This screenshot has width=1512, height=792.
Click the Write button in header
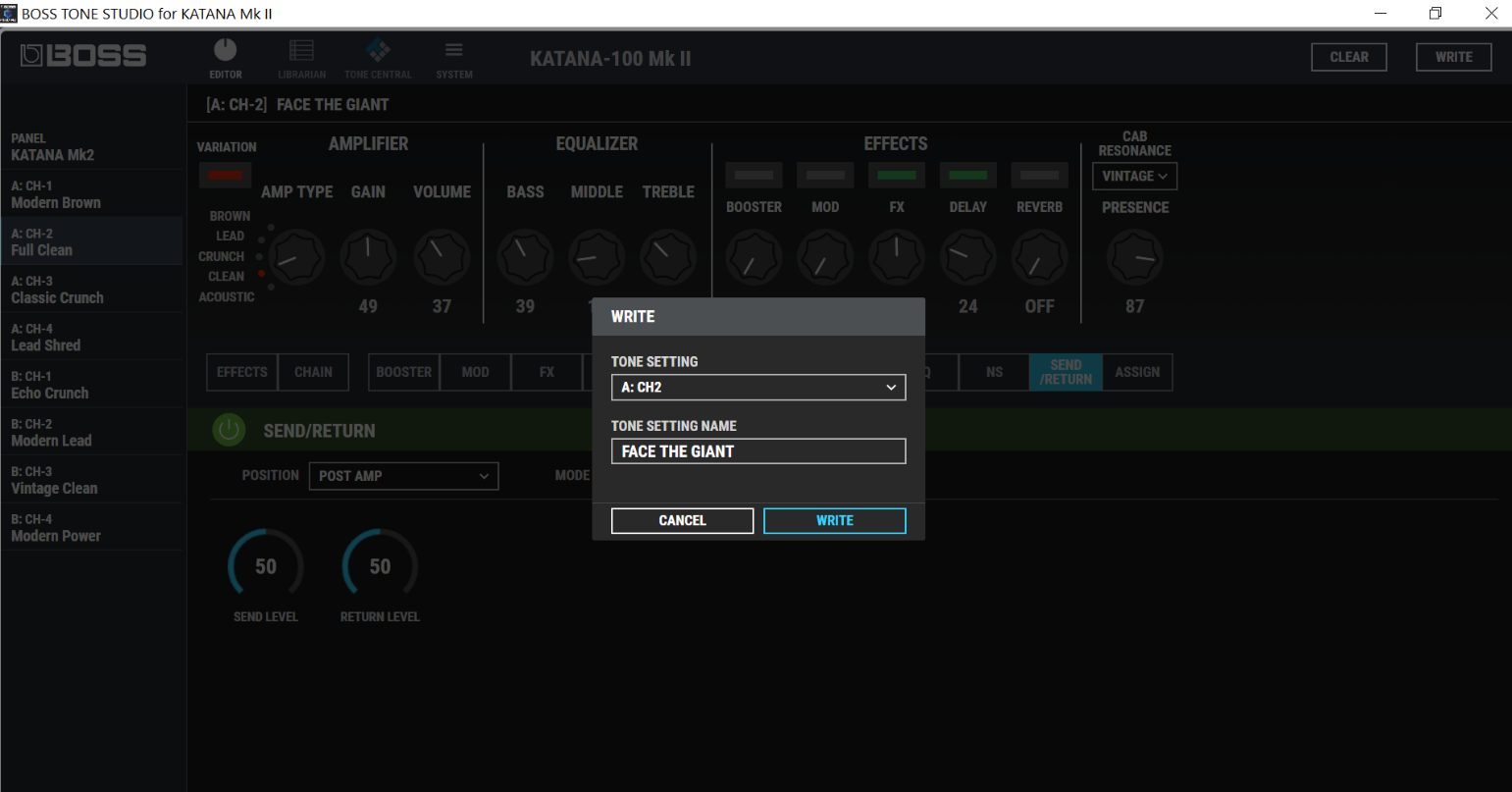(1453, 57)
